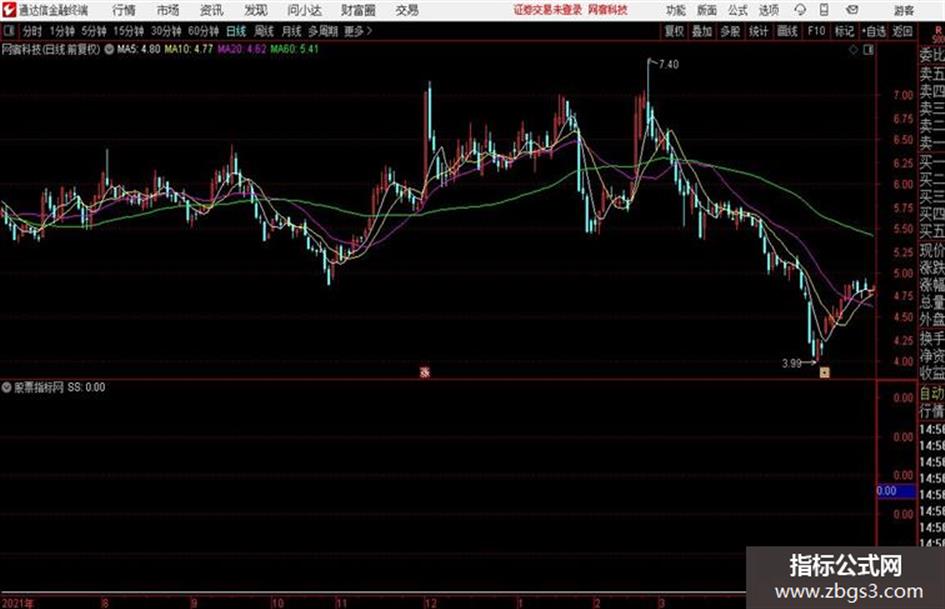Click the 5.00 price axis label

[903, 273]
